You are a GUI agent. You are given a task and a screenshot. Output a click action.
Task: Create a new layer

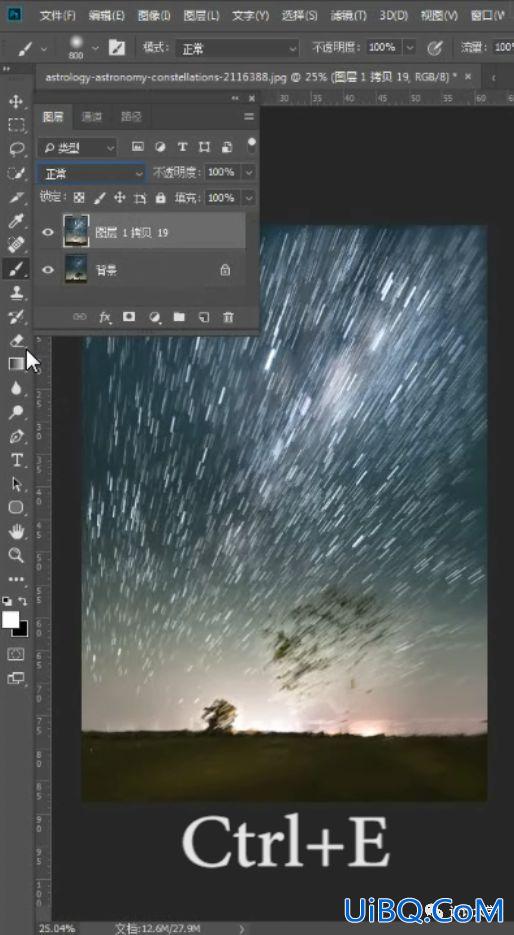(x=204, y=317)
